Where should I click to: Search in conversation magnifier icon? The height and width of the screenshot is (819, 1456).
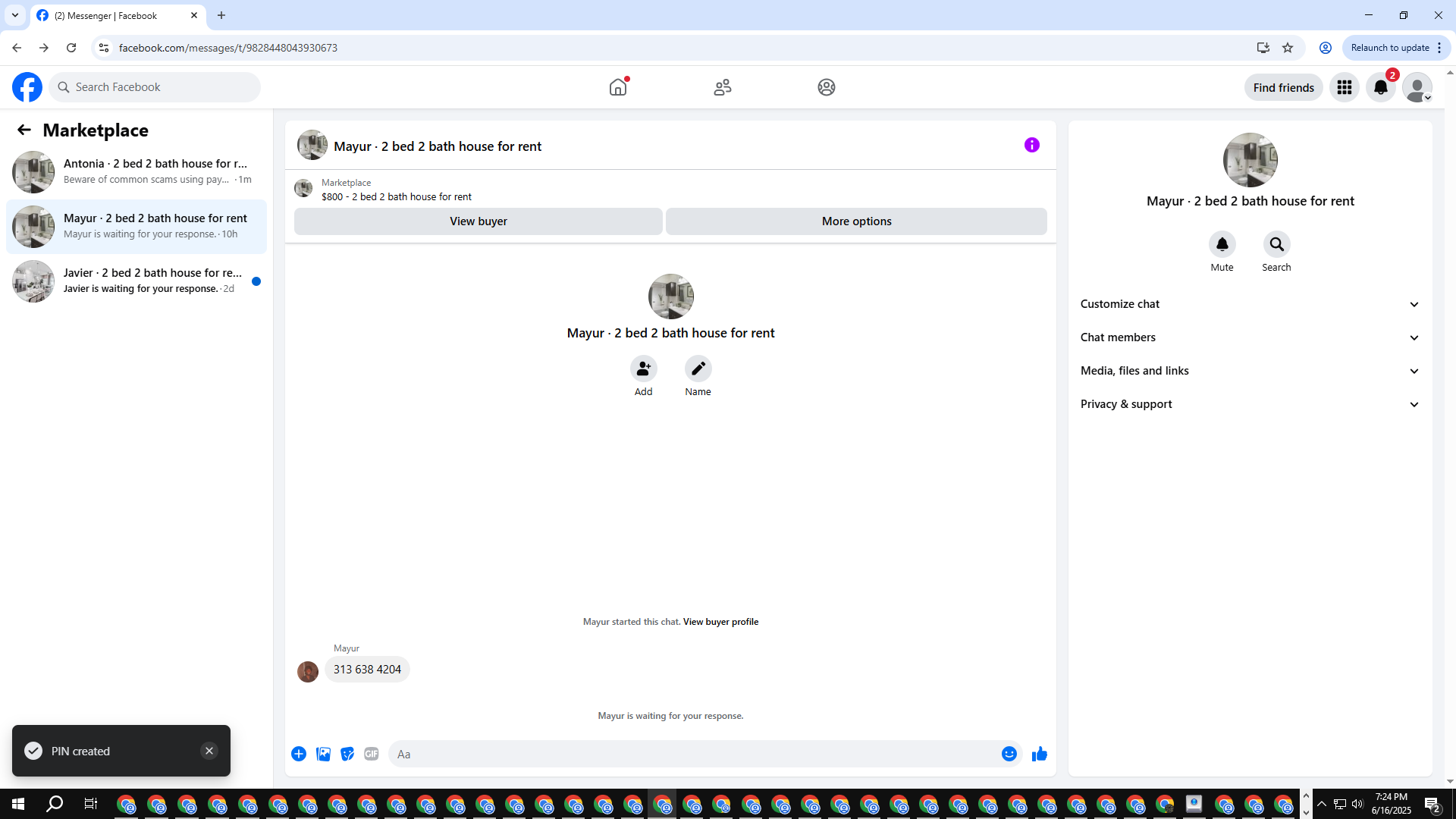(x=1276, y=244)
